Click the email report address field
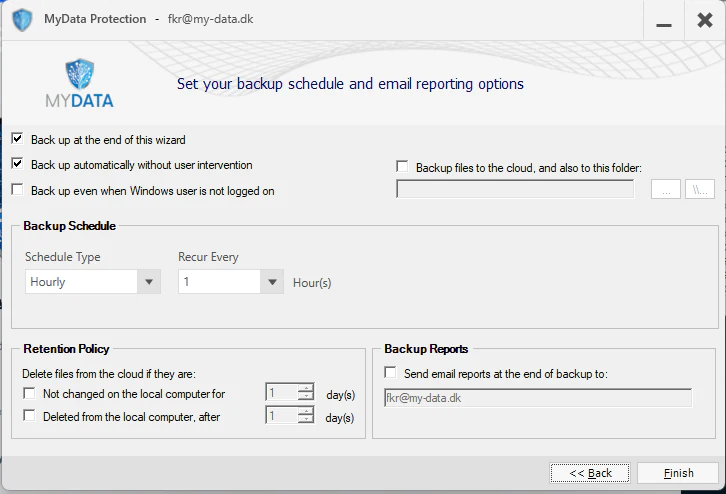The image size is (726, 494). (x=538, y=398)
